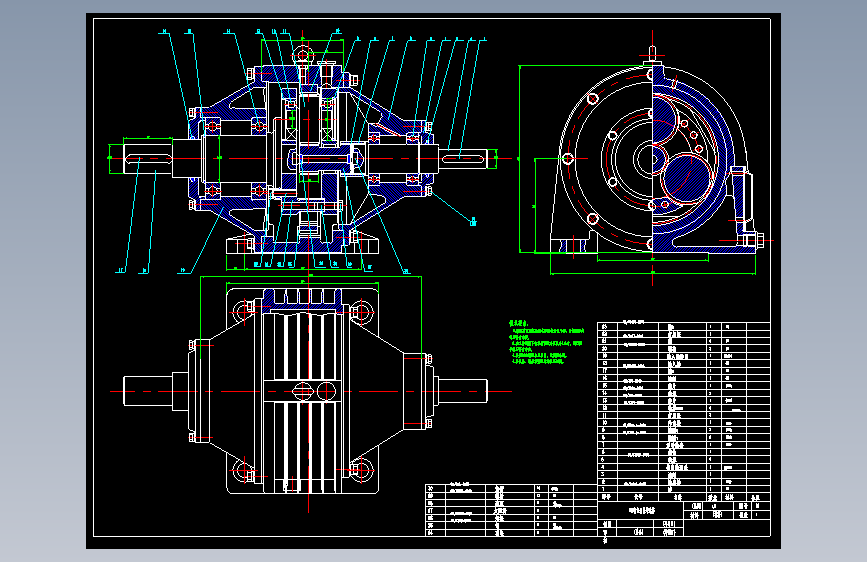Select the shorter parts list continuation table
Screen dimensions: 867x562
pyautogui.click(x=511, y=510)
